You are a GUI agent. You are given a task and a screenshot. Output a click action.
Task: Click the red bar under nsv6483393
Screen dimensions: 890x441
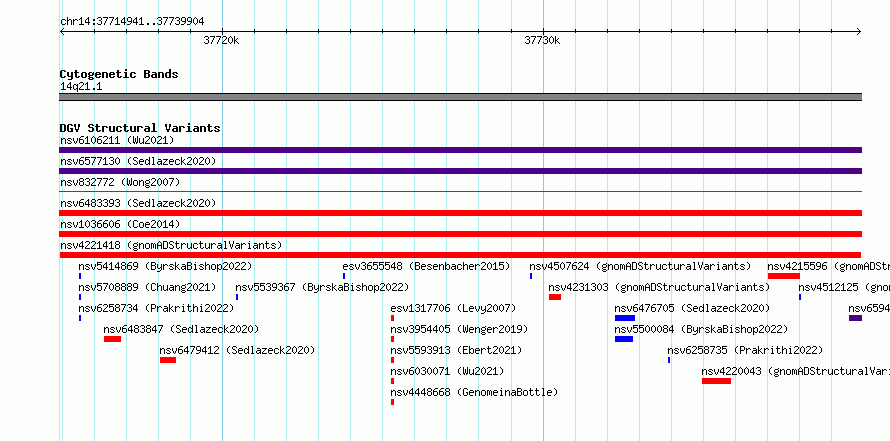tap(460, 213)
